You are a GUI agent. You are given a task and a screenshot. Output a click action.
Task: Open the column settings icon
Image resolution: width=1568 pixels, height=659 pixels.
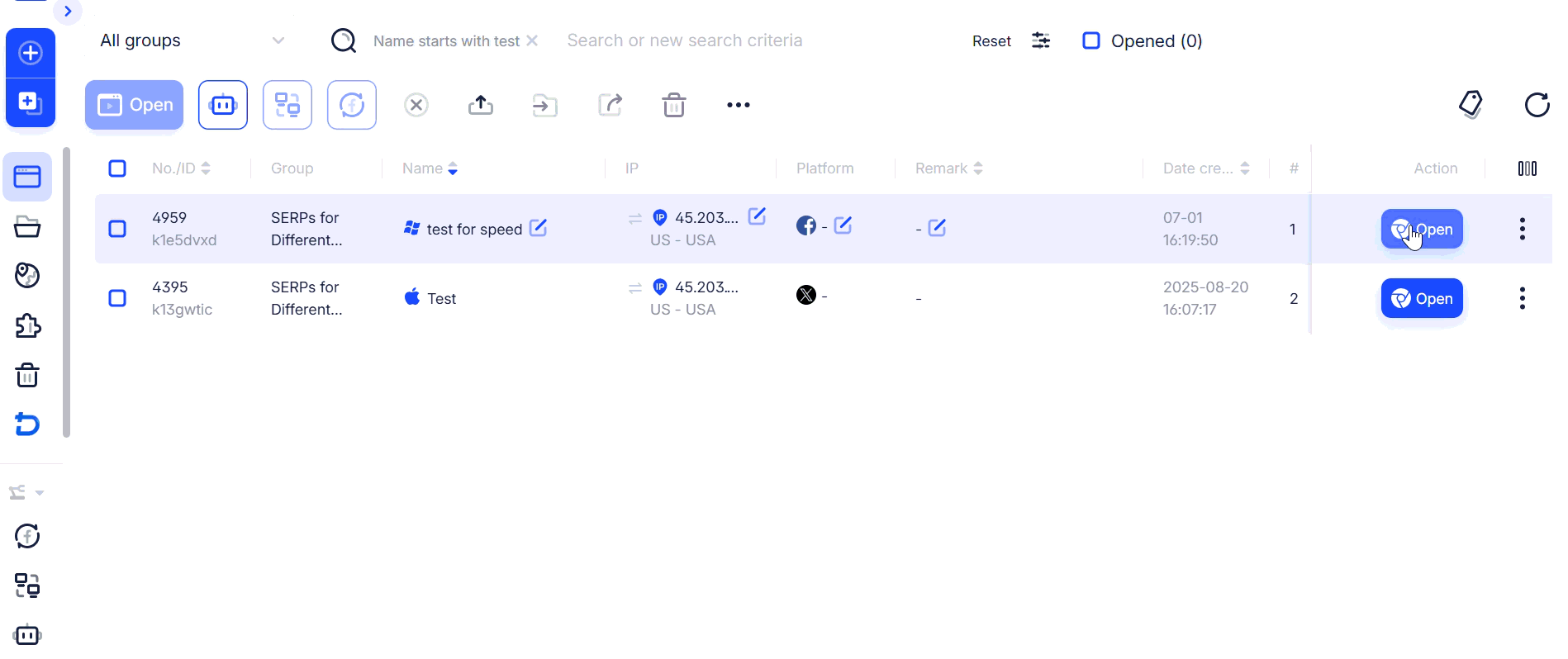pos(1528,168)
